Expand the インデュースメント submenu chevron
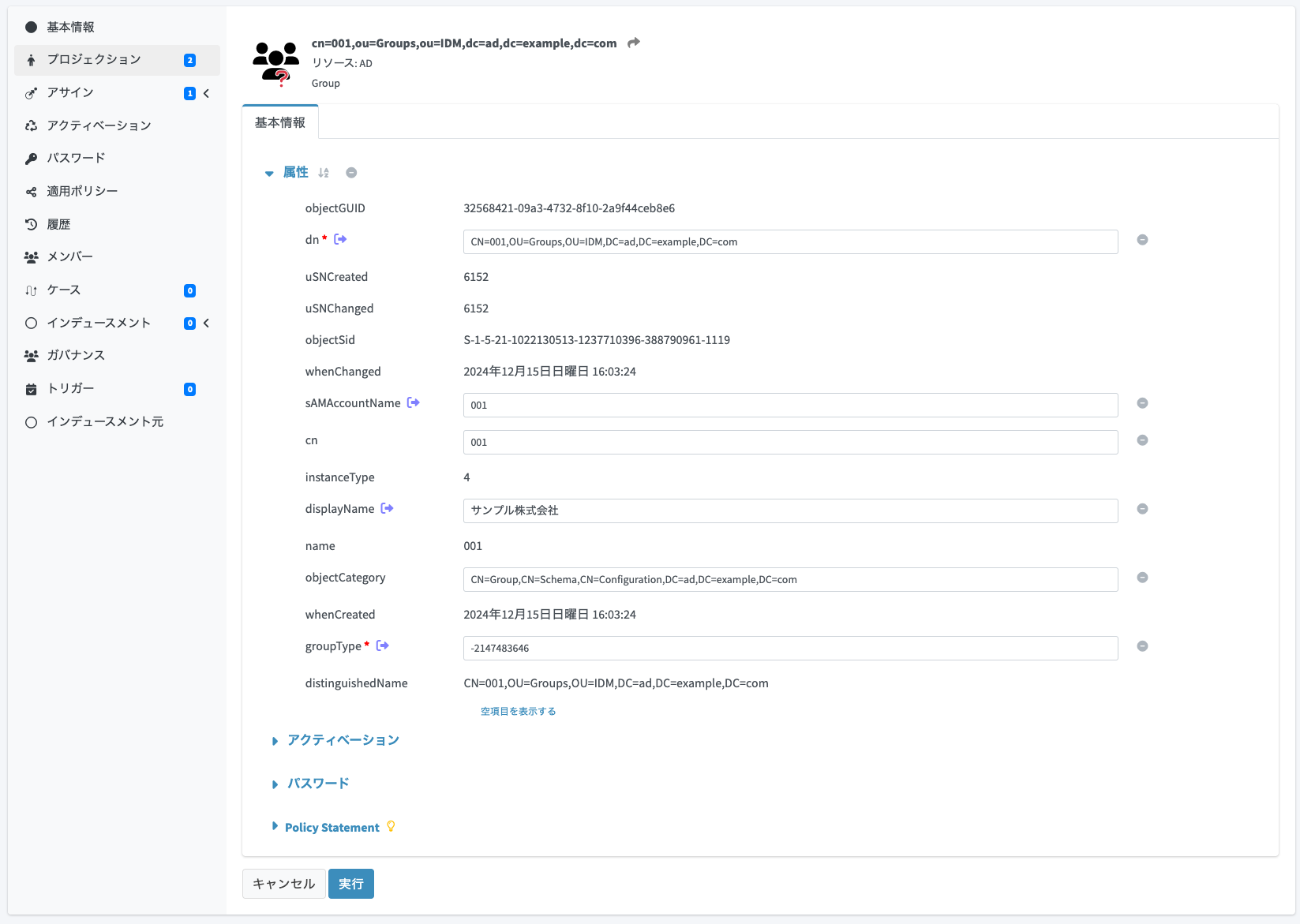 click(x=206, y=323)
